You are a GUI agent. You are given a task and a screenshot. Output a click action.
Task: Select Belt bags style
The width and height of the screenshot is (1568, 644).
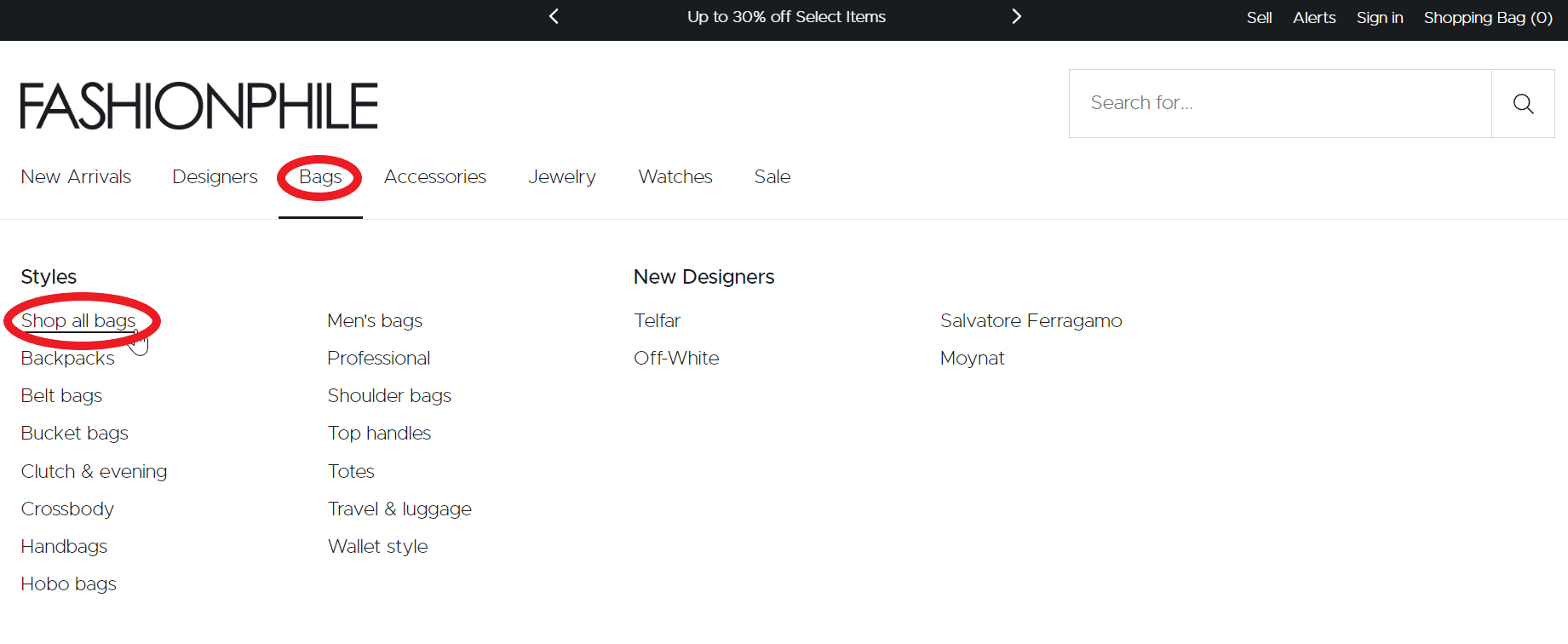(x=61, y=395)
